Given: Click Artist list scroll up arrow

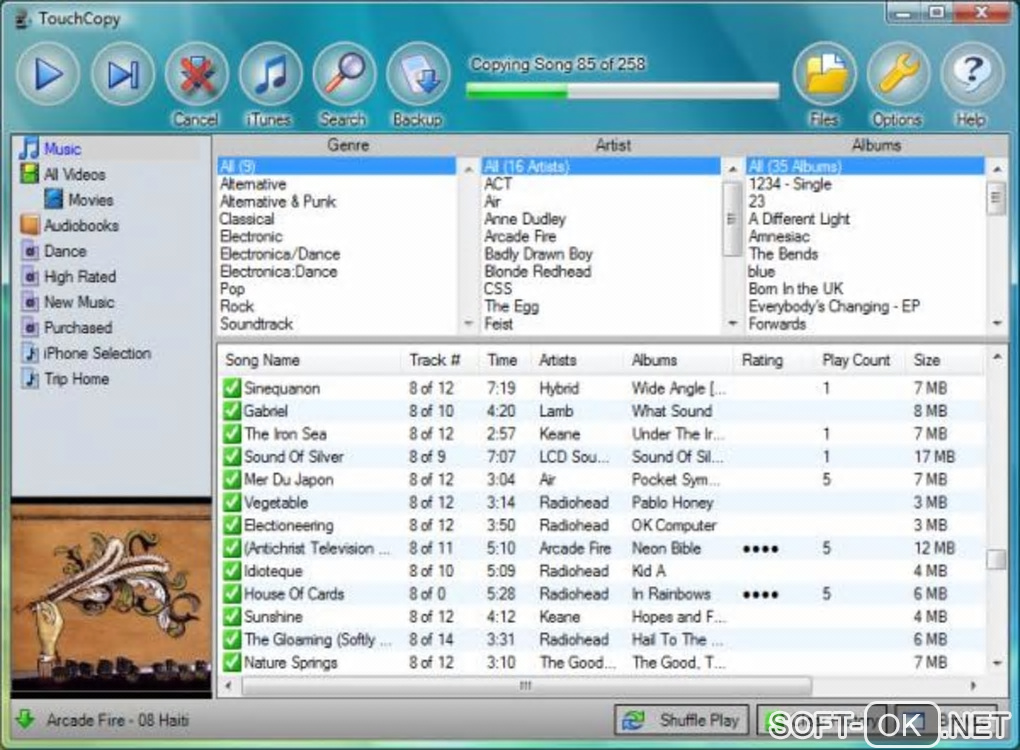Looking at the screenshot, I should coord(732,169).
